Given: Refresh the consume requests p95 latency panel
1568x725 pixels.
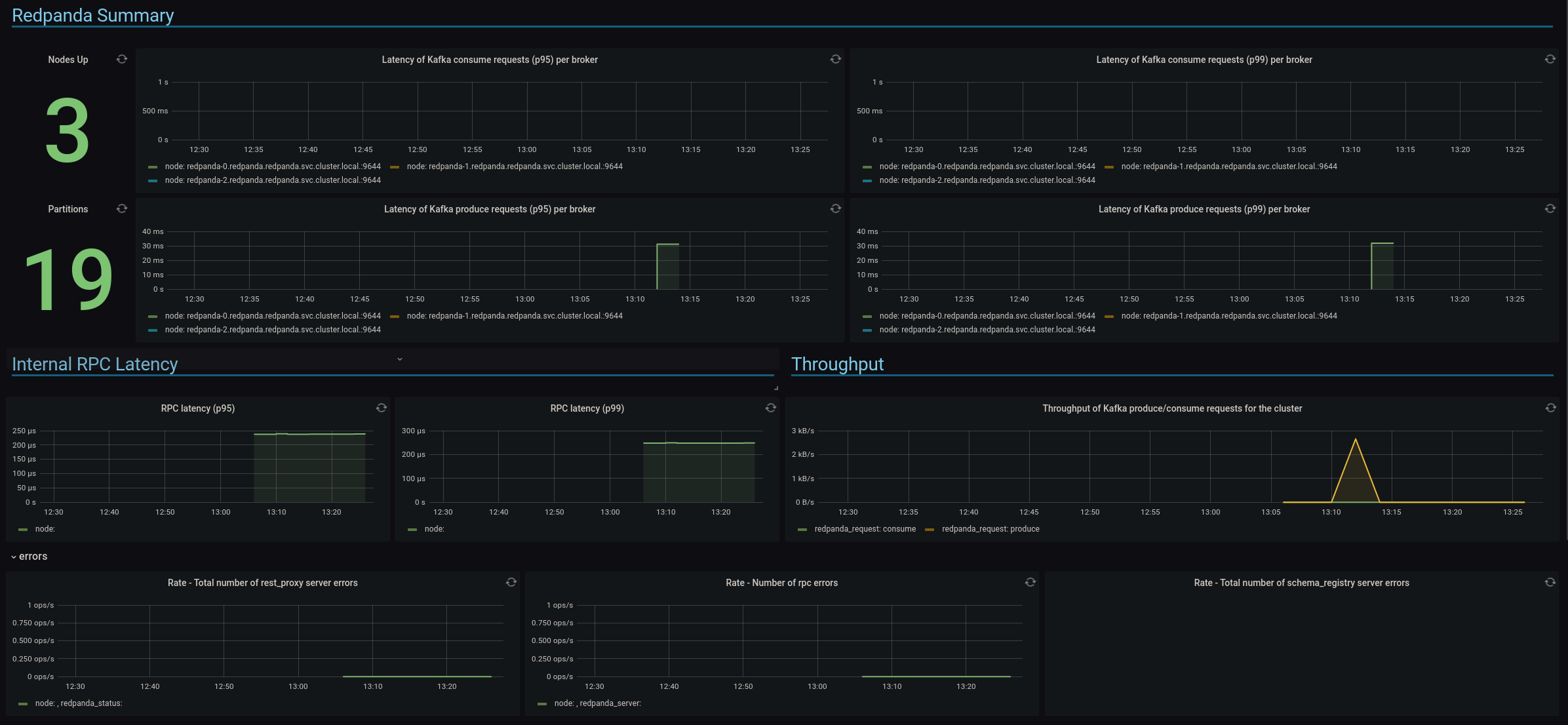Looking at the screenshot, I should click(x=835, y=59).
